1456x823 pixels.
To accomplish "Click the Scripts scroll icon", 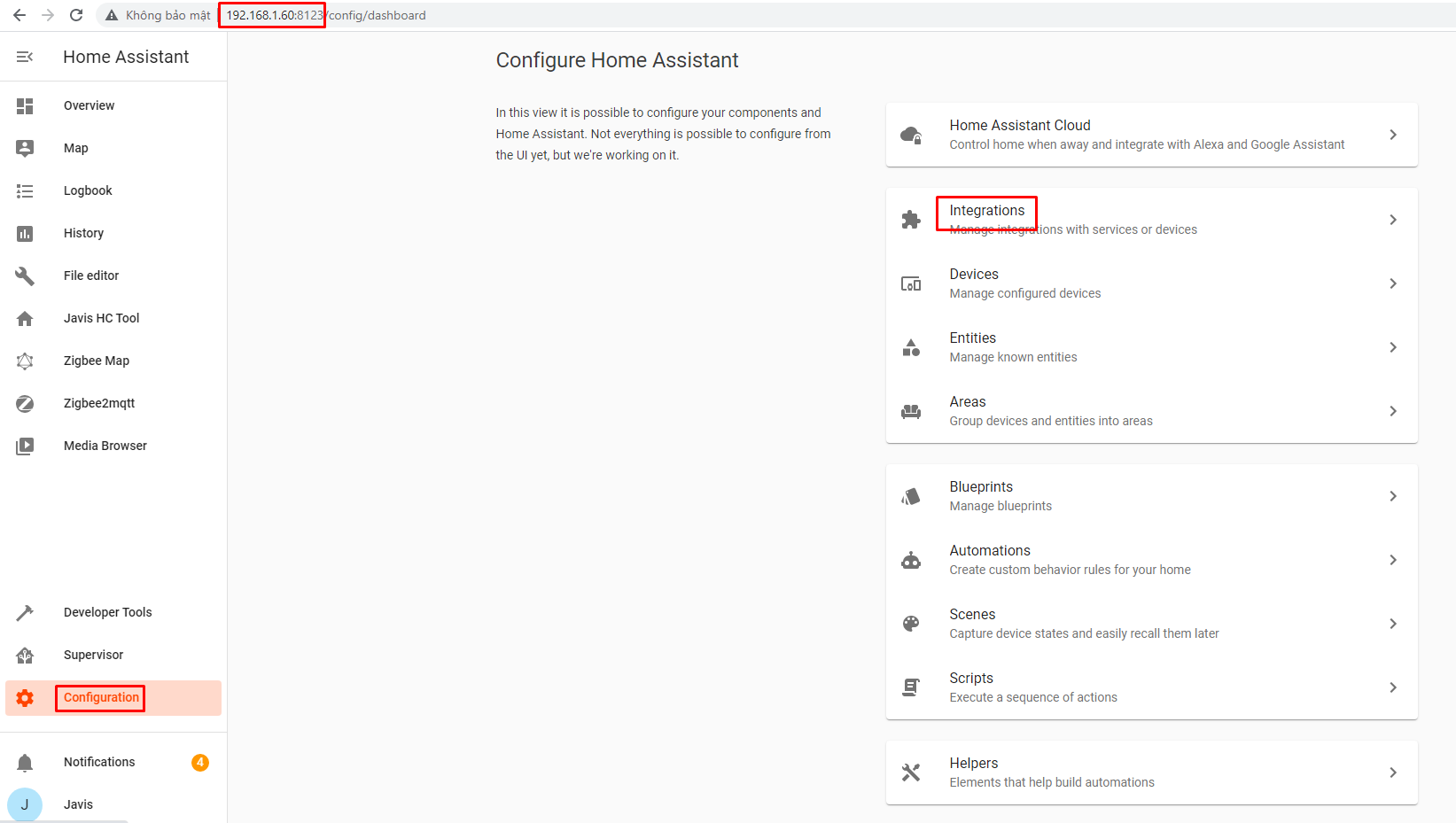I will pyautogui.click(x=911, y=687).
